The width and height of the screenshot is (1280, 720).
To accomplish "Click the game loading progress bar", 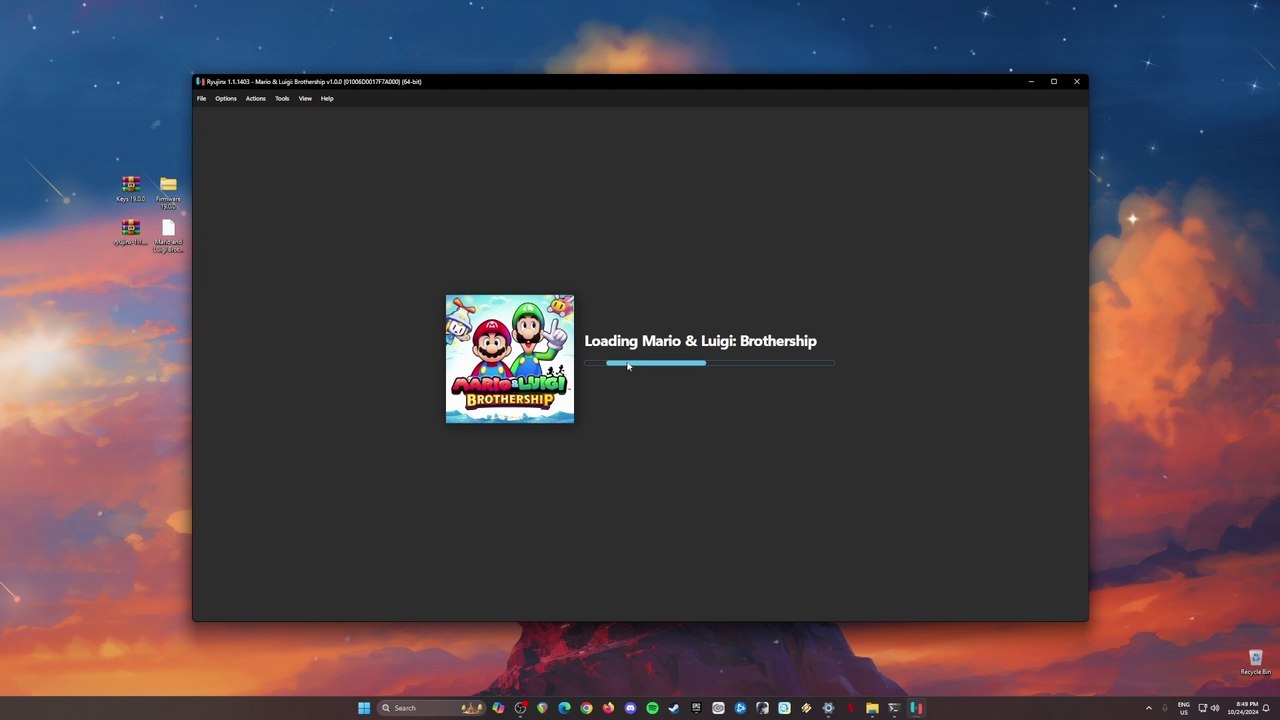I will pyautogui.click(x=709, y=363).
